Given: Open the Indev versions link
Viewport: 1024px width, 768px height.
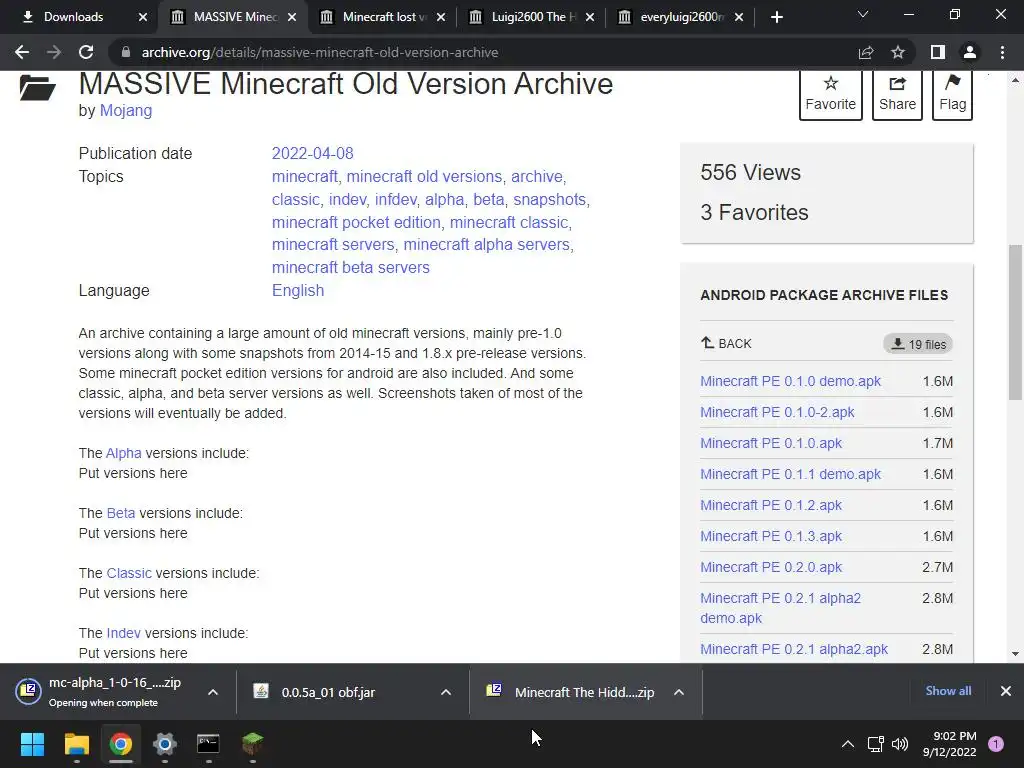Looking at the screenshot, I should coord(123,633).
